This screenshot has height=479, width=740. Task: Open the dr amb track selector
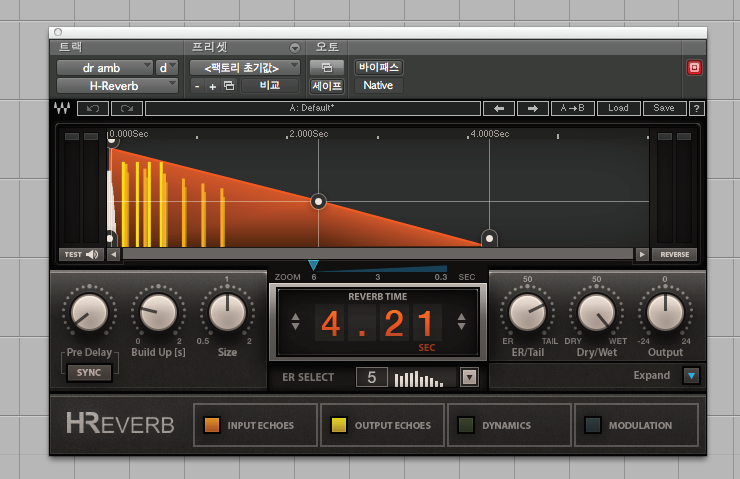[x=105, y=68]
